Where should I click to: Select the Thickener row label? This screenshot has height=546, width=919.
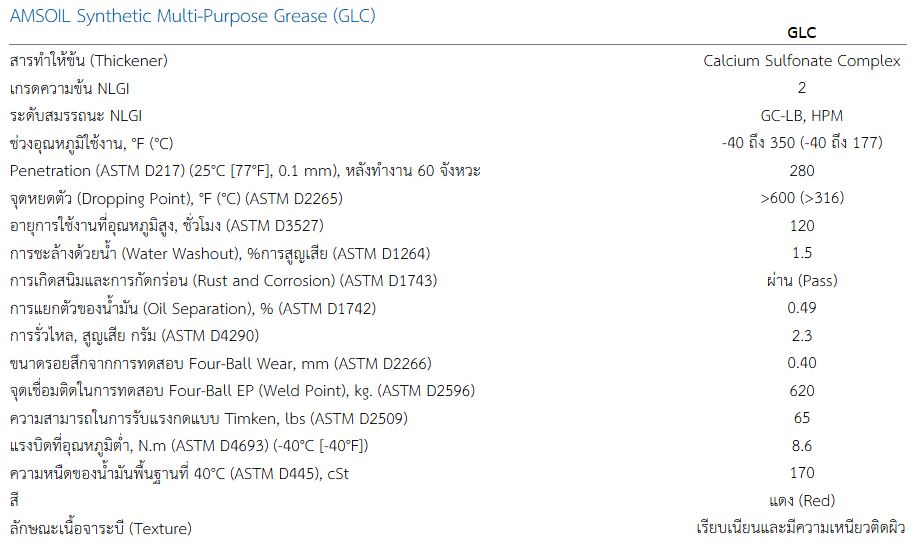(x=89, y=61)
